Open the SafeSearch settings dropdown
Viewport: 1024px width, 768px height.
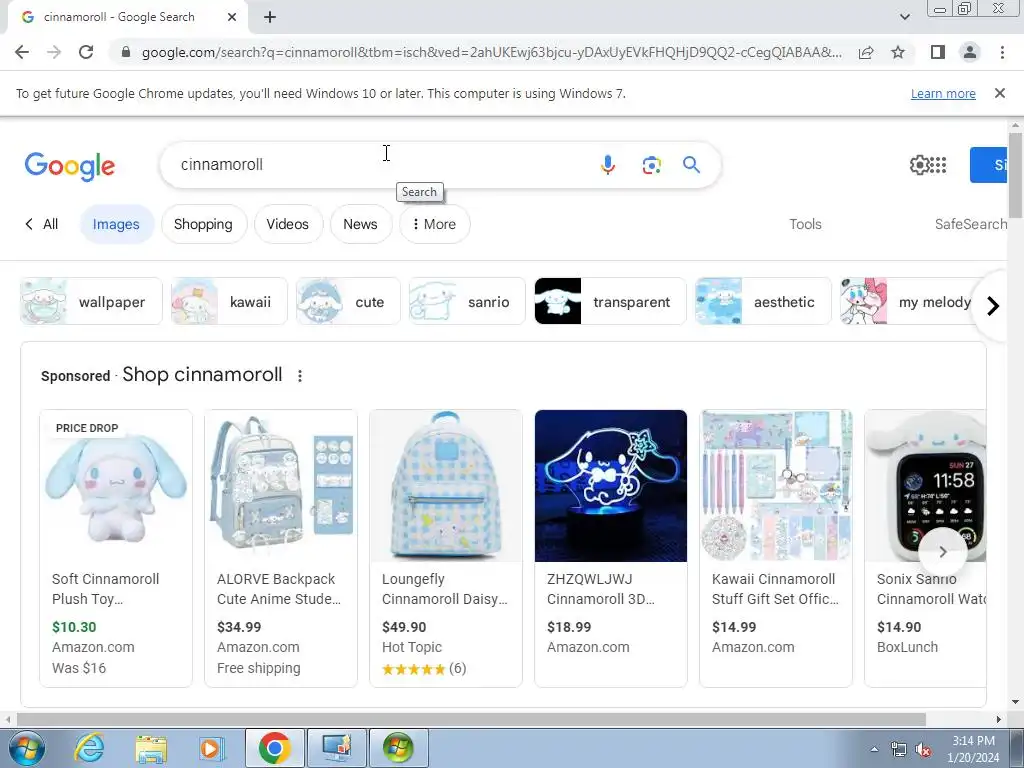click(970, 224)
